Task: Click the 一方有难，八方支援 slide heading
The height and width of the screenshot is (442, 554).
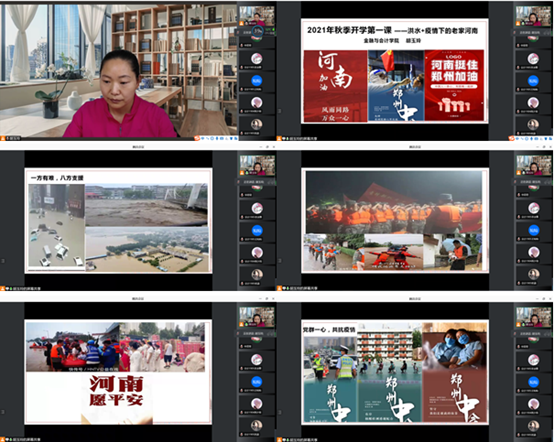Action: [x=57, y=178]
